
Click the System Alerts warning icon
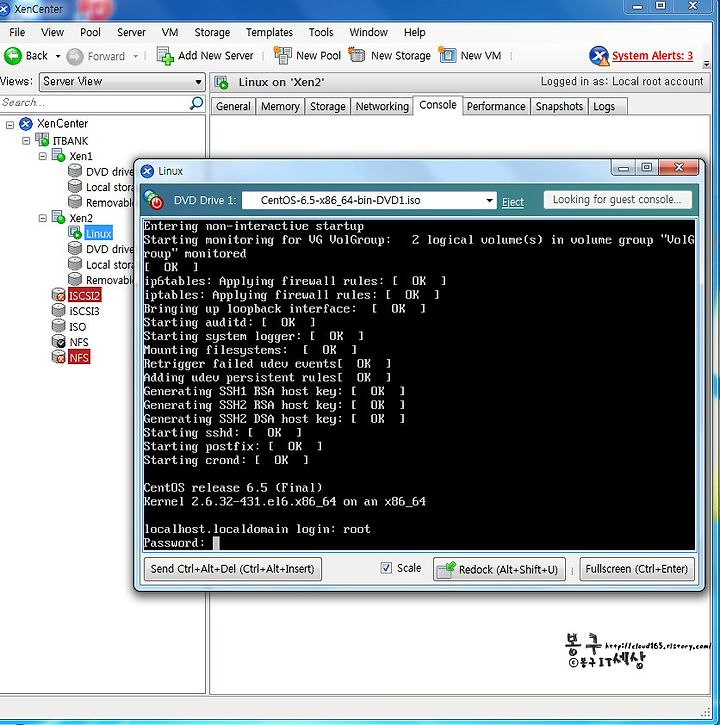click(x=599, y=56)
